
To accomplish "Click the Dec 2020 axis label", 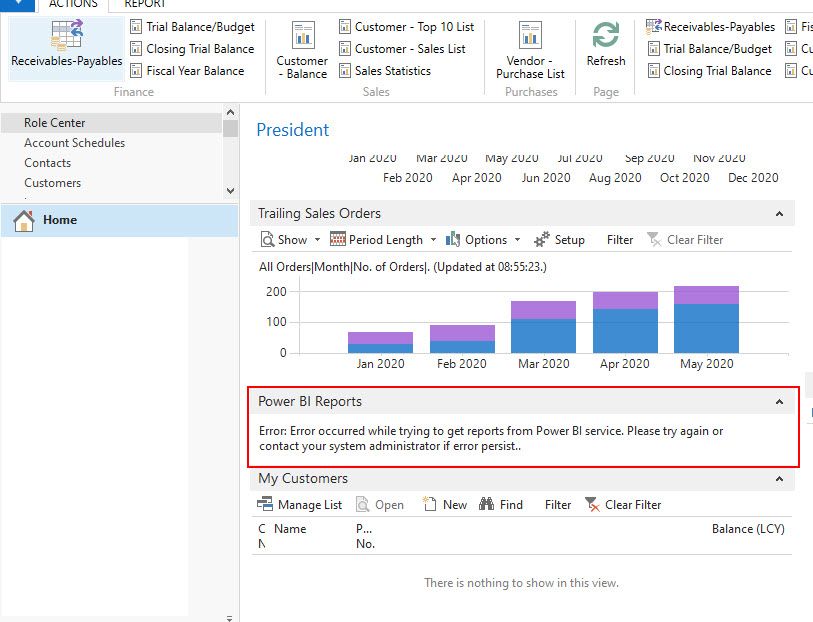I will click(x=753, y=178).
